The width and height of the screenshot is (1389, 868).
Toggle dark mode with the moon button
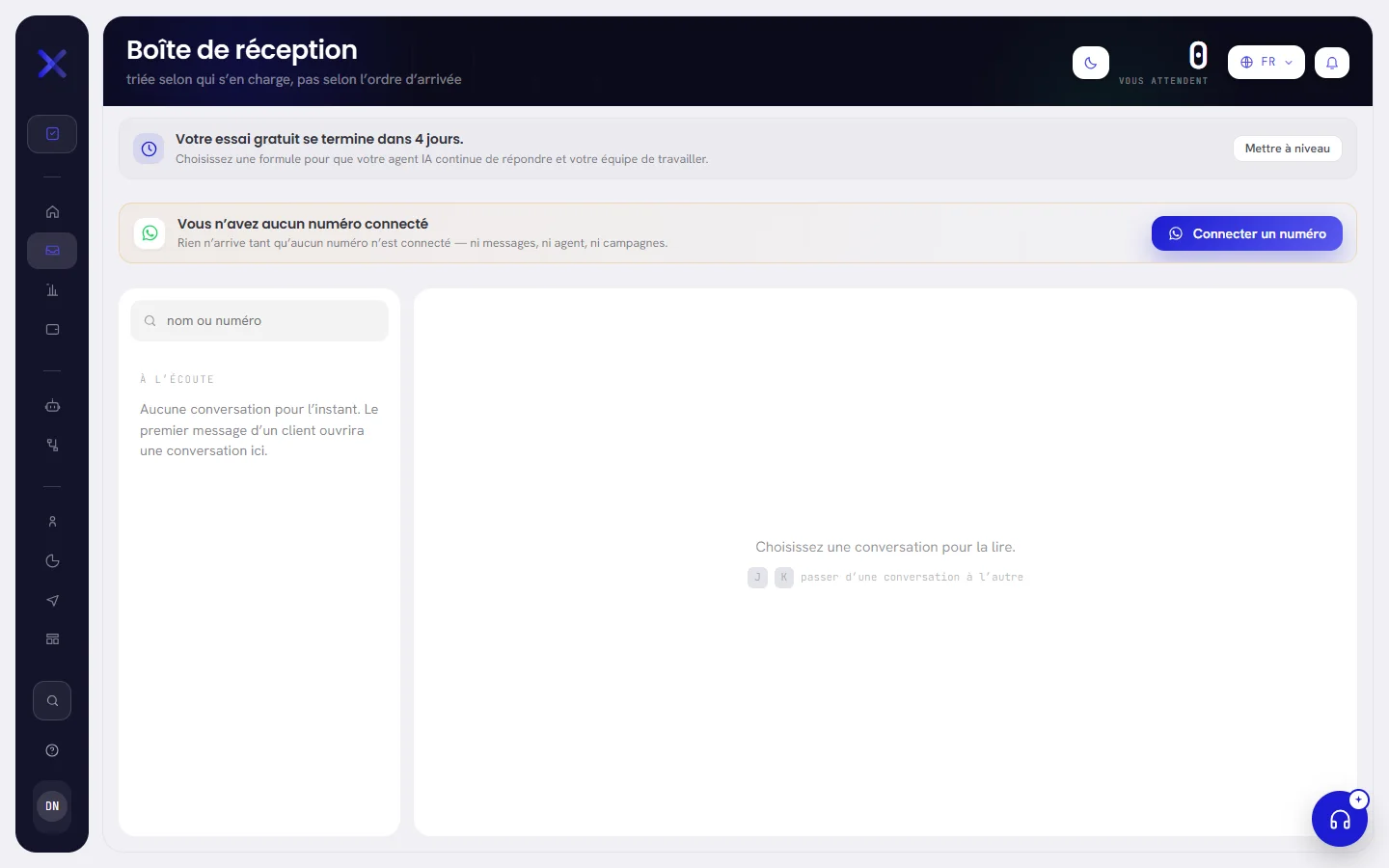point(1091,63)
